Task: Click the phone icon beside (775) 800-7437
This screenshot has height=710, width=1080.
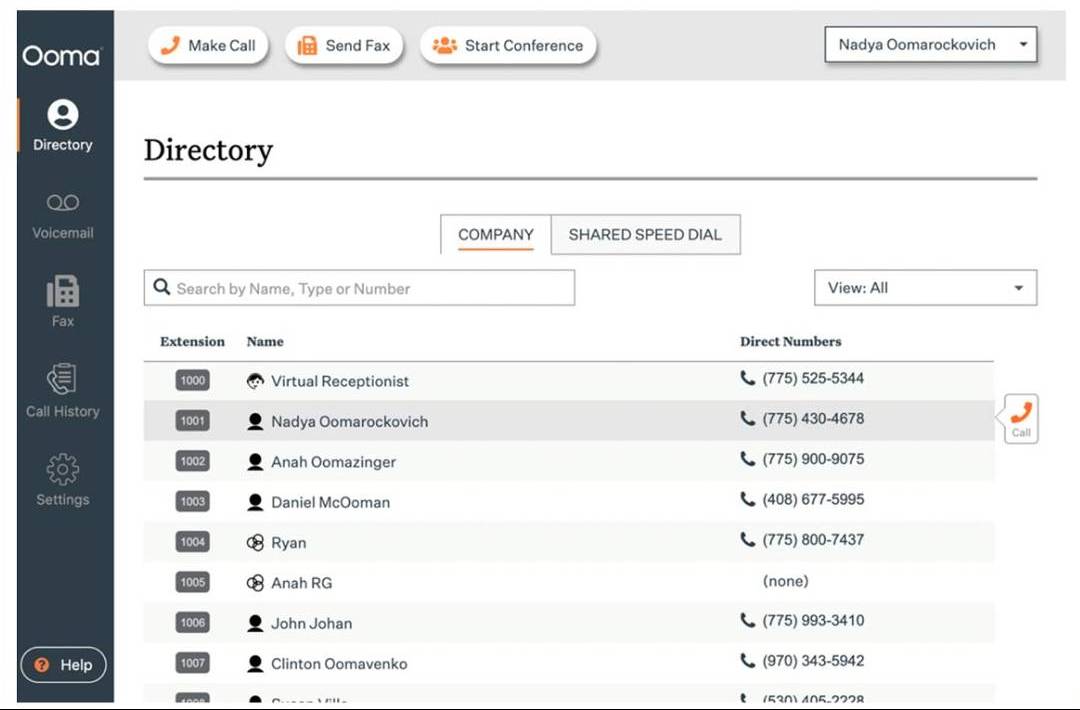Action: 747,539
